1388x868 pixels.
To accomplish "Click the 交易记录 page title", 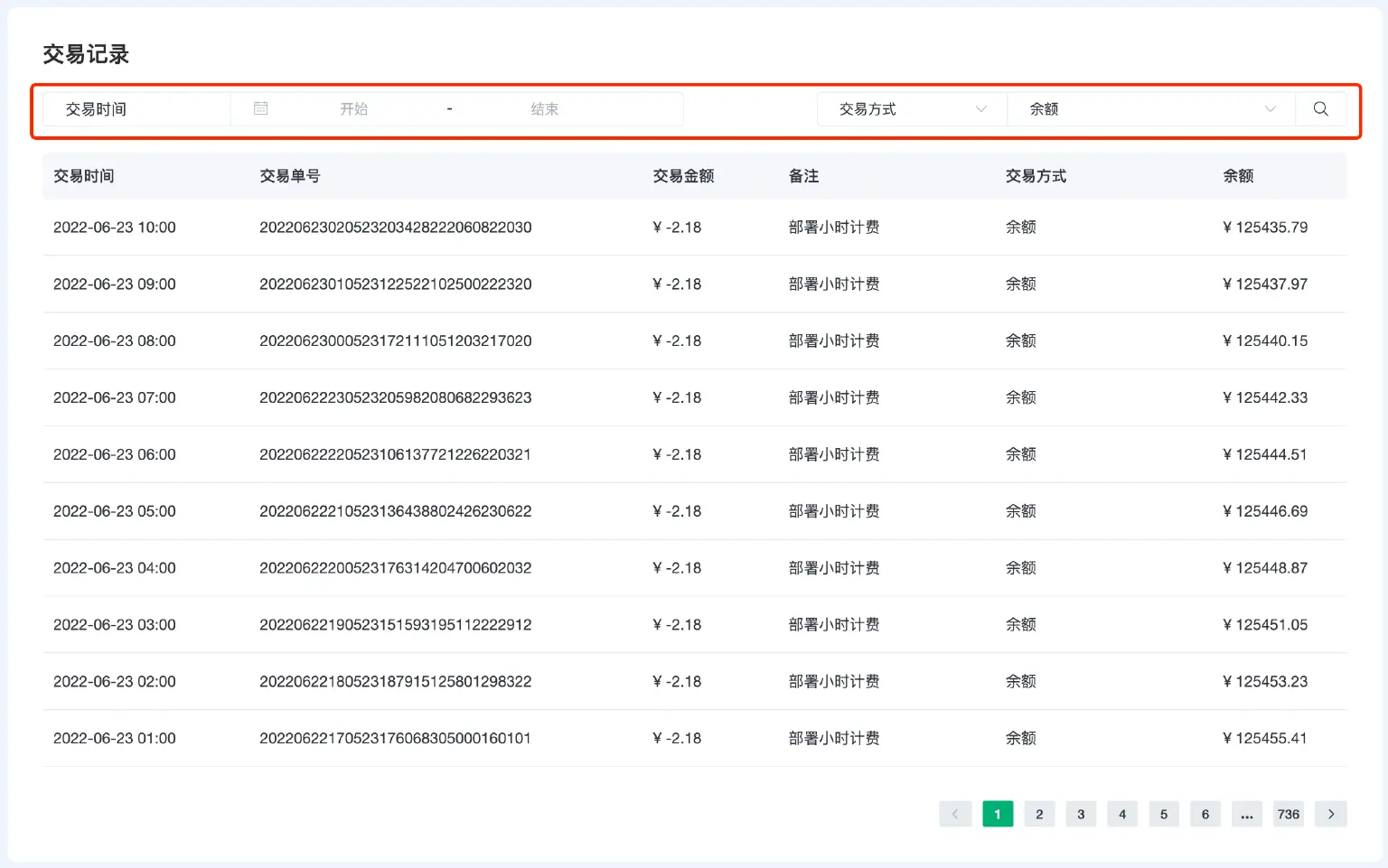I will [84, 54].
